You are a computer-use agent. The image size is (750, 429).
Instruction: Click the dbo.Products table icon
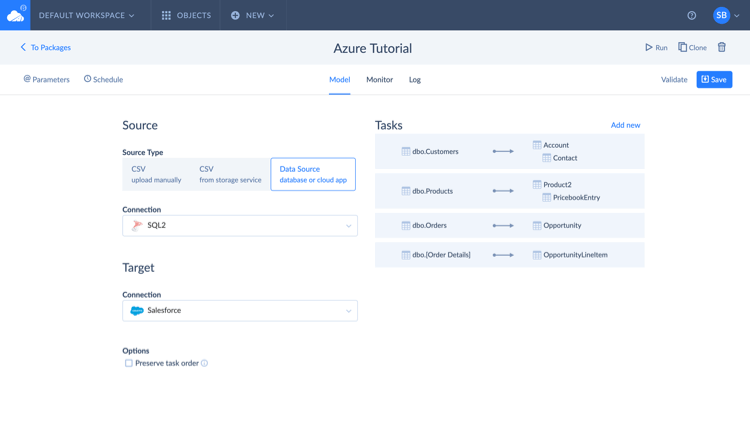(406, 191)
